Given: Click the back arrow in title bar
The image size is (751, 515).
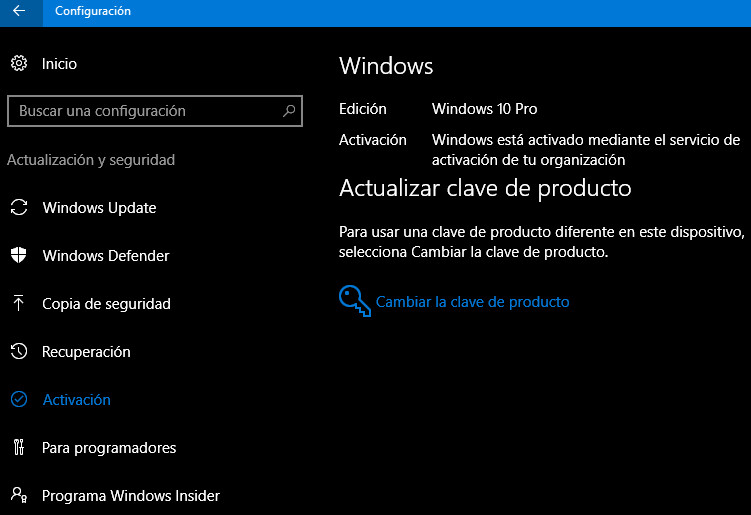Looking at the screenshot, I should [x=19, y=12].
